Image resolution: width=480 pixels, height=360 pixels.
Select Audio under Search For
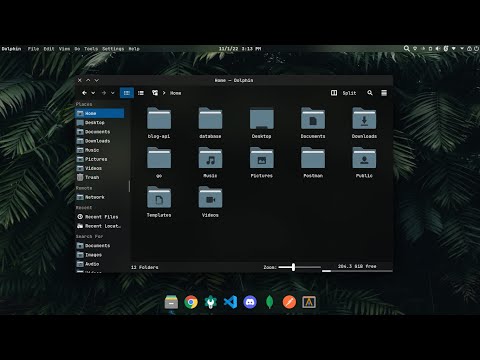100,264
